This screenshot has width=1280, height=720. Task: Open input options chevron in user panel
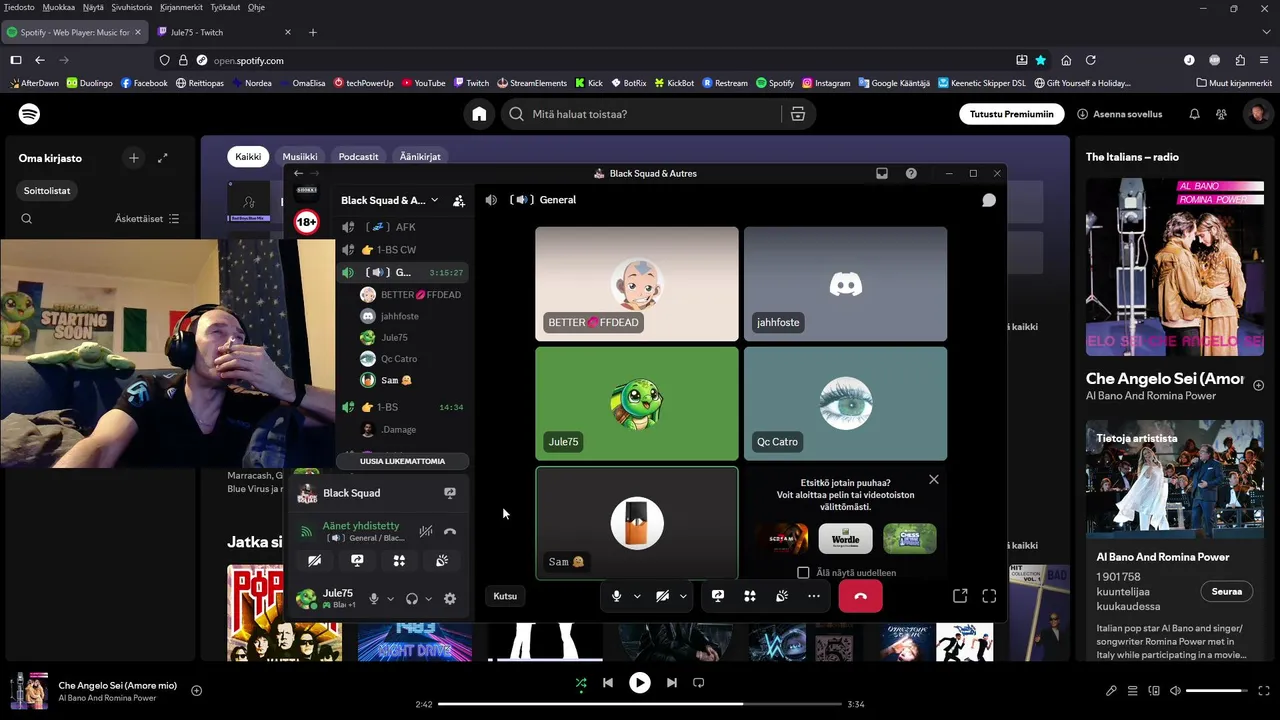tap(390, 598)
